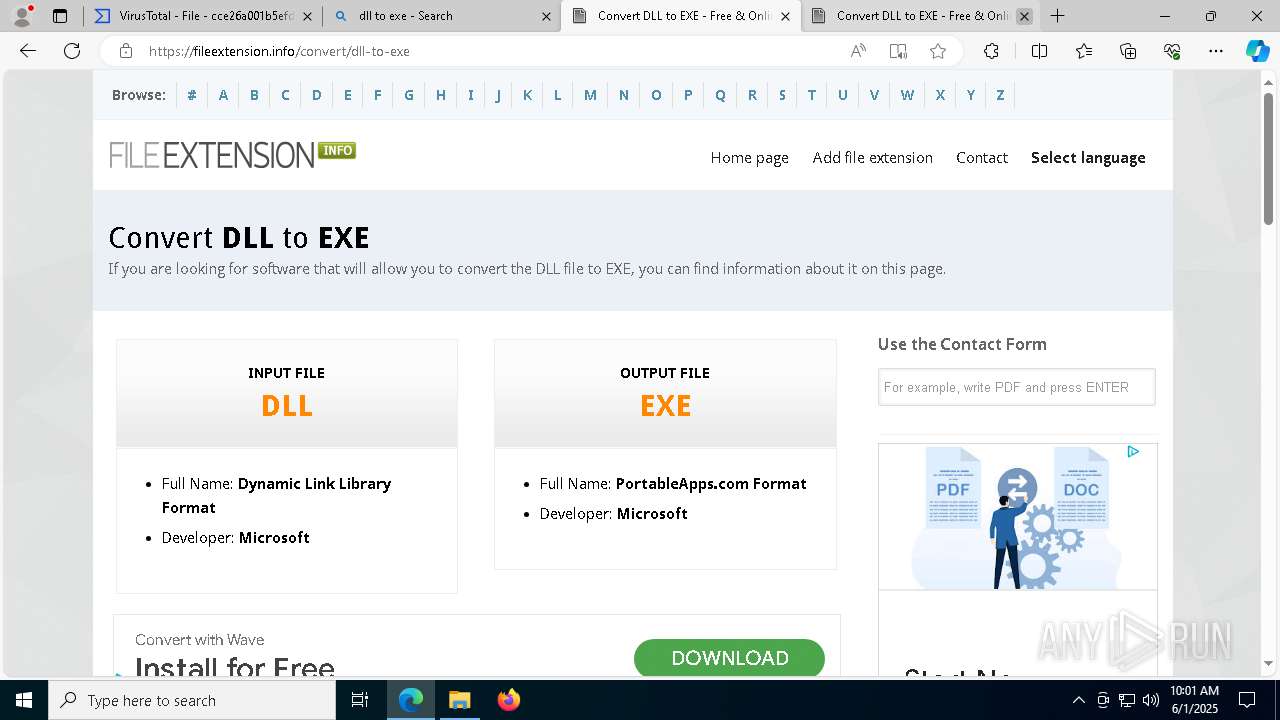Viewport: 1280px width, 720px height.
Task: Browse extensions starting with S
Action: click(x=782, y=95)
